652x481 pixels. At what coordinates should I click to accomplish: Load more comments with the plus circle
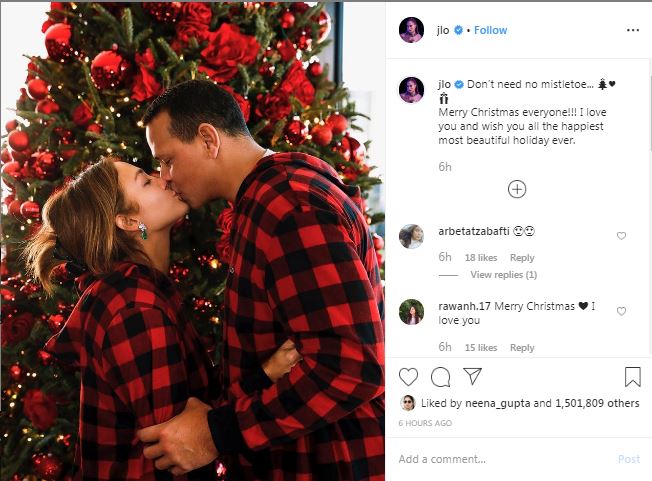point(517,189)
